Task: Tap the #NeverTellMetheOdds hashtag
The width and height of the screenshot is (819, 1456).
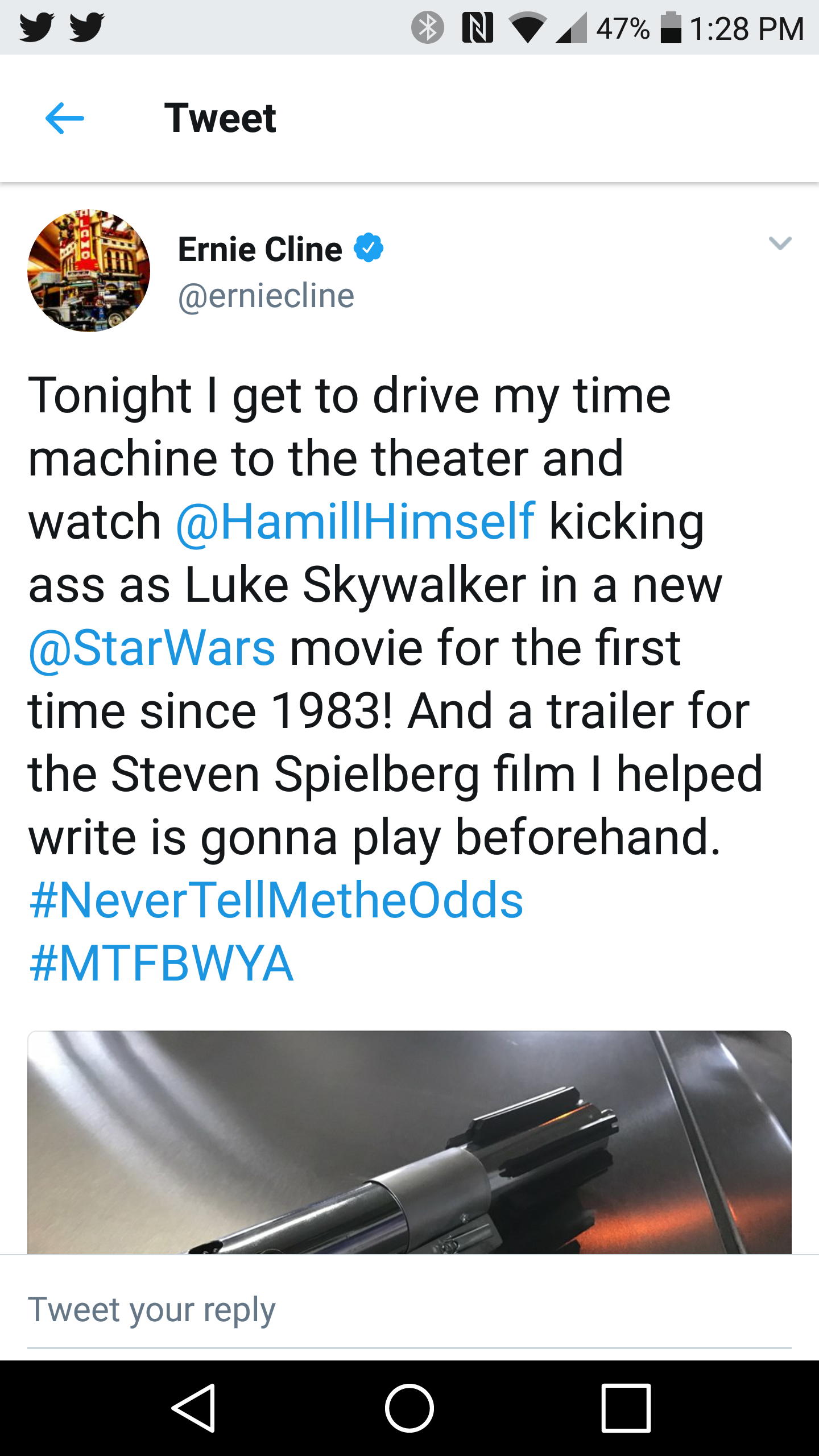Action: pos(276,900)
